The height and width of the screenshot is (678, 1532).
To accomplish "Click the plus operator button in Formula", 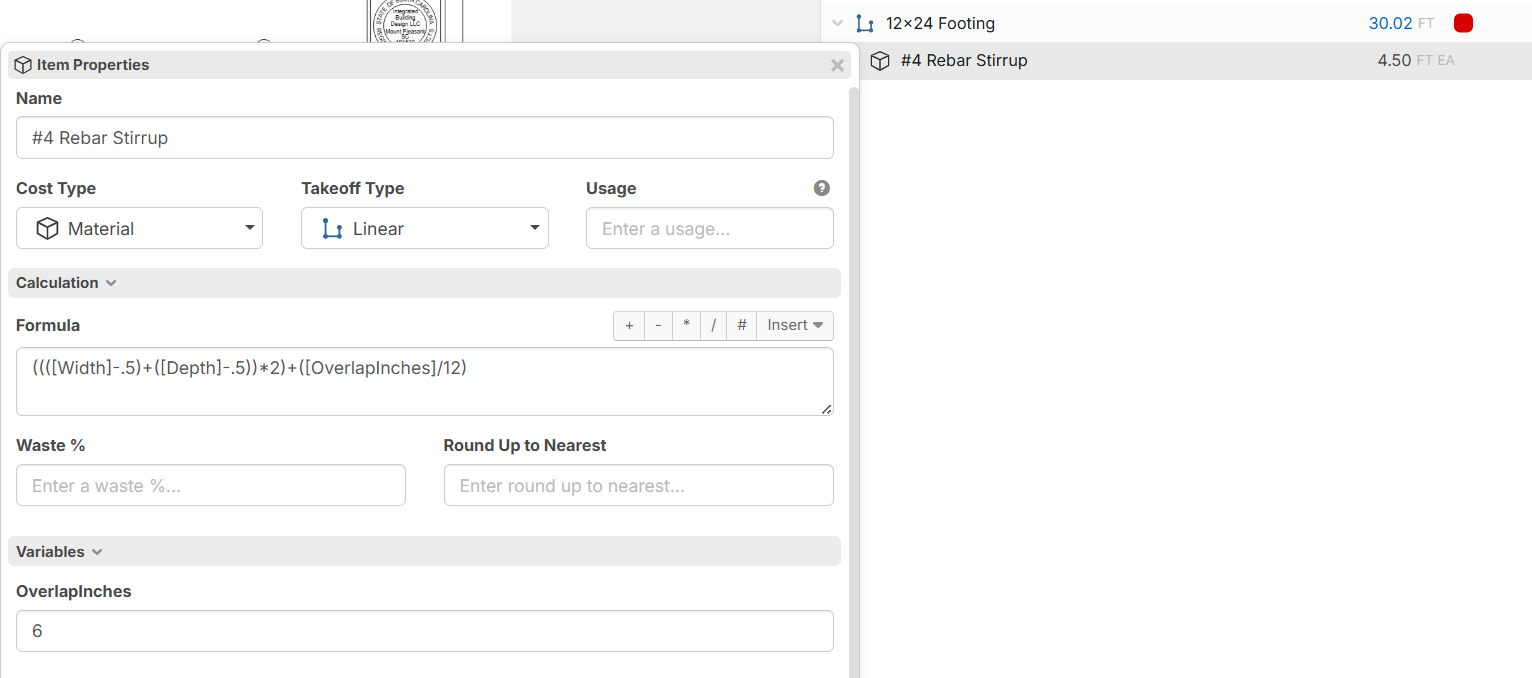I will (x=629, y=326).
